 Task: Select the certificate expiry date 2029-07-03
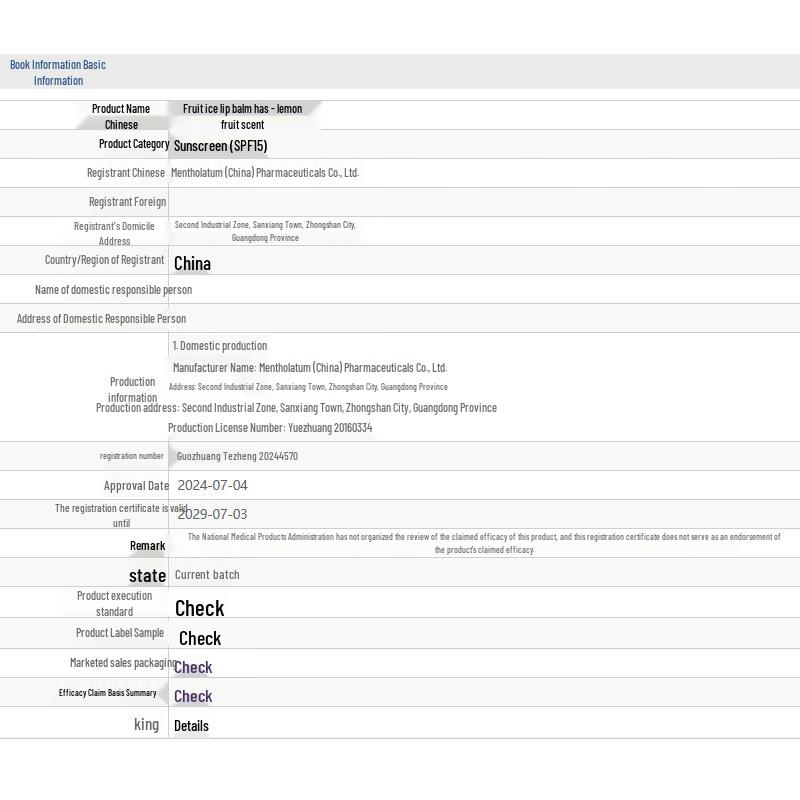pyautogui.click(x=212, y=514)
